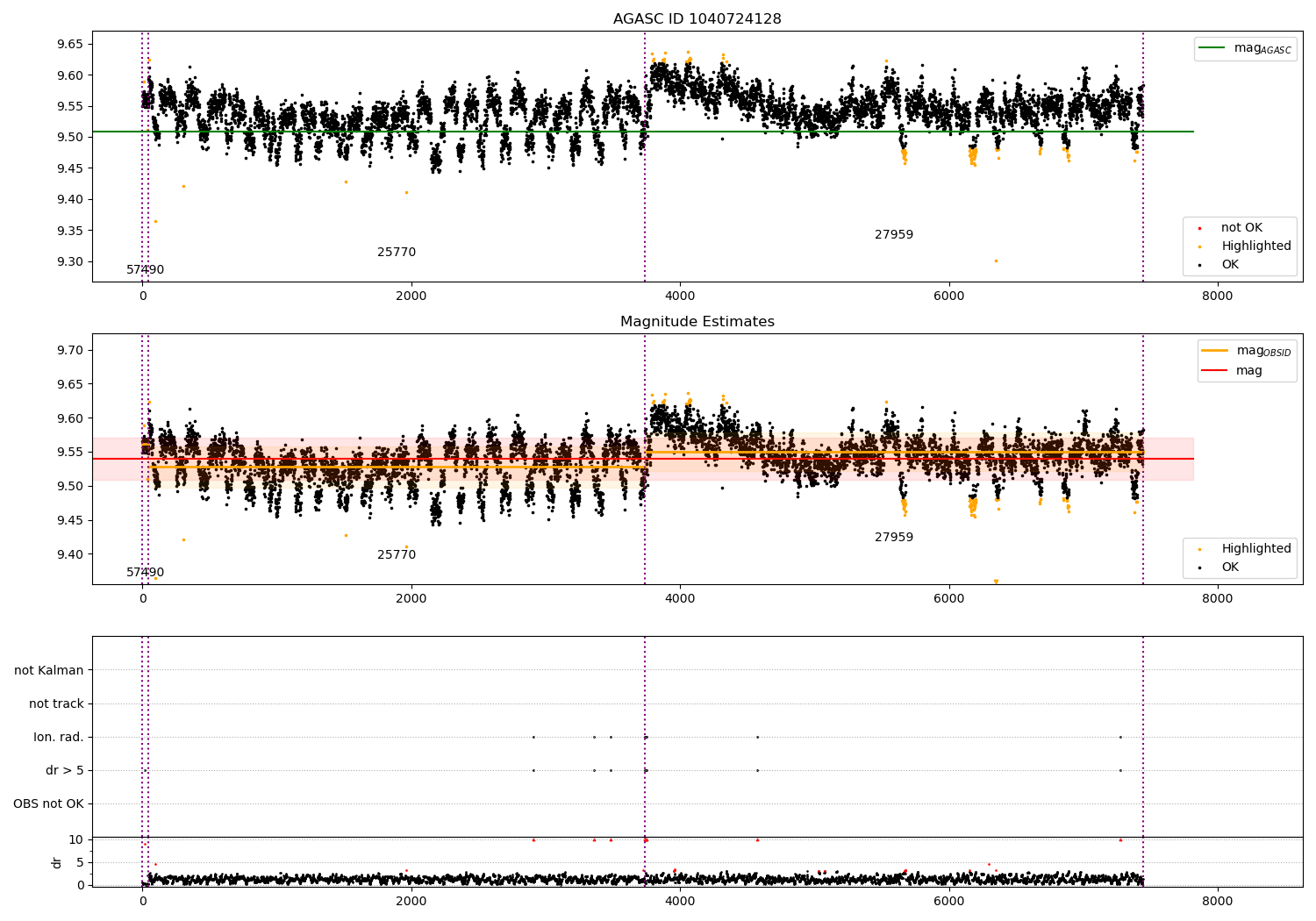Click the '2000' x-tick under the middle plot

click(411, 598)
